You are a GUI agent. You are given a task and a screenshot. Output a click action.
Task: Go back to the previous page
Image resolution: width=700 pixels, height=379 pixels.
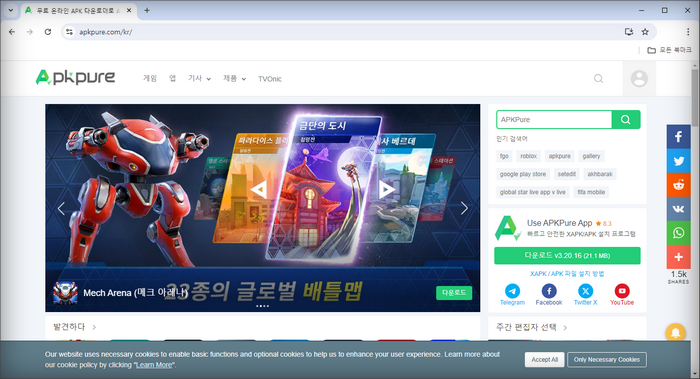(12, 32)
